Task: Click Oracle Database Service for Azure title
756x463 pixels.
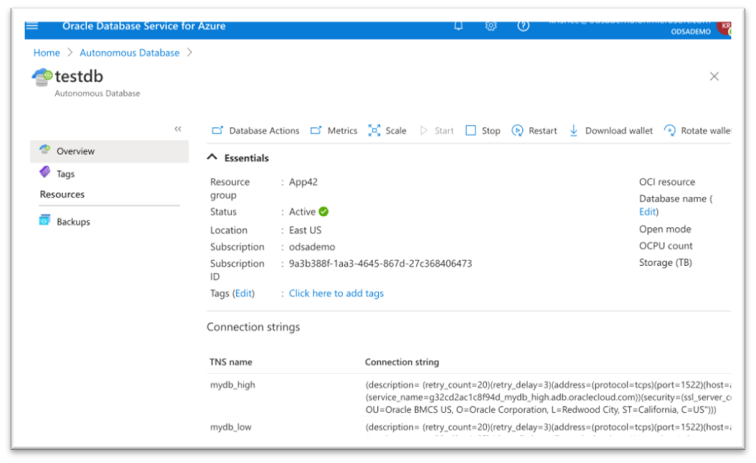Action: [x=144, y=26]
